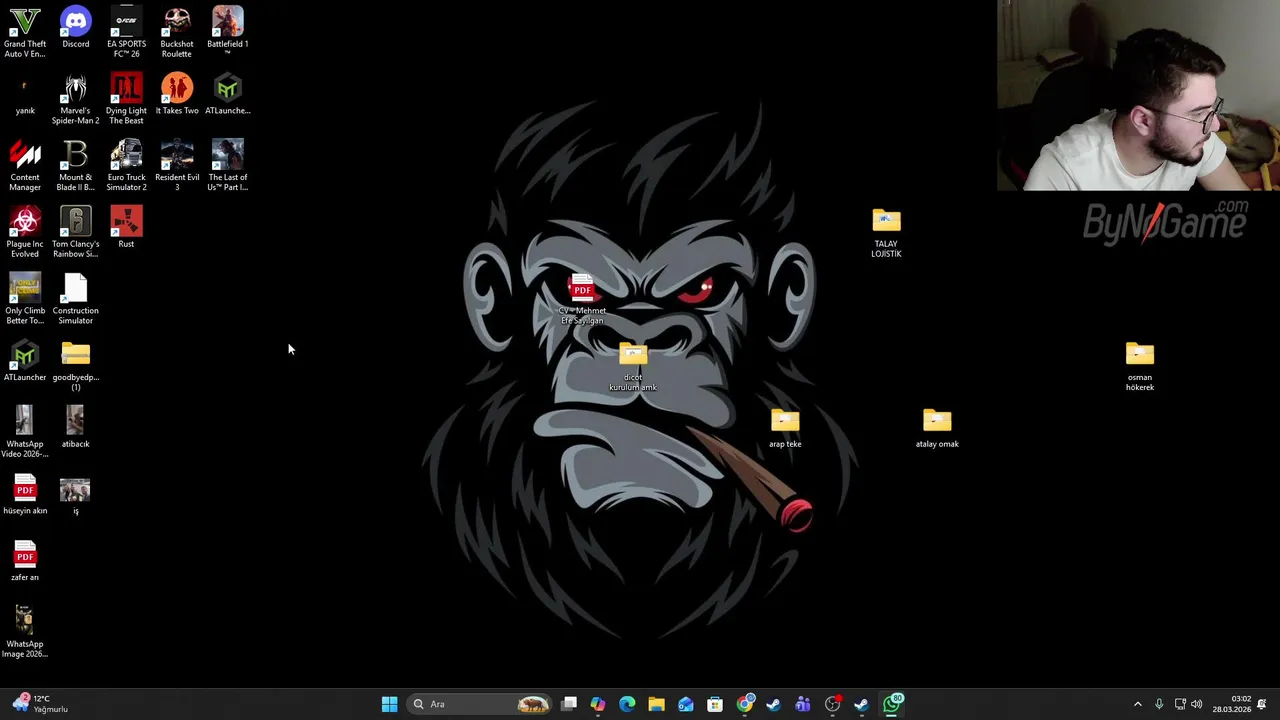This screenshot has height=720, width=1280.
Task: Open WhatsApp with 80 unread badge
Action: click(x=891, y=704)
